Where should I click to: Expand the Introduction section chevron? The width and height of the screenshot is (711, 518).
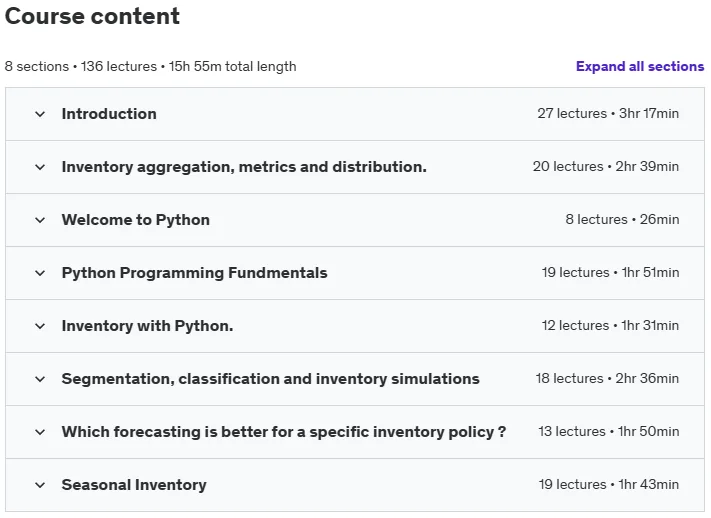pos(40,114)
